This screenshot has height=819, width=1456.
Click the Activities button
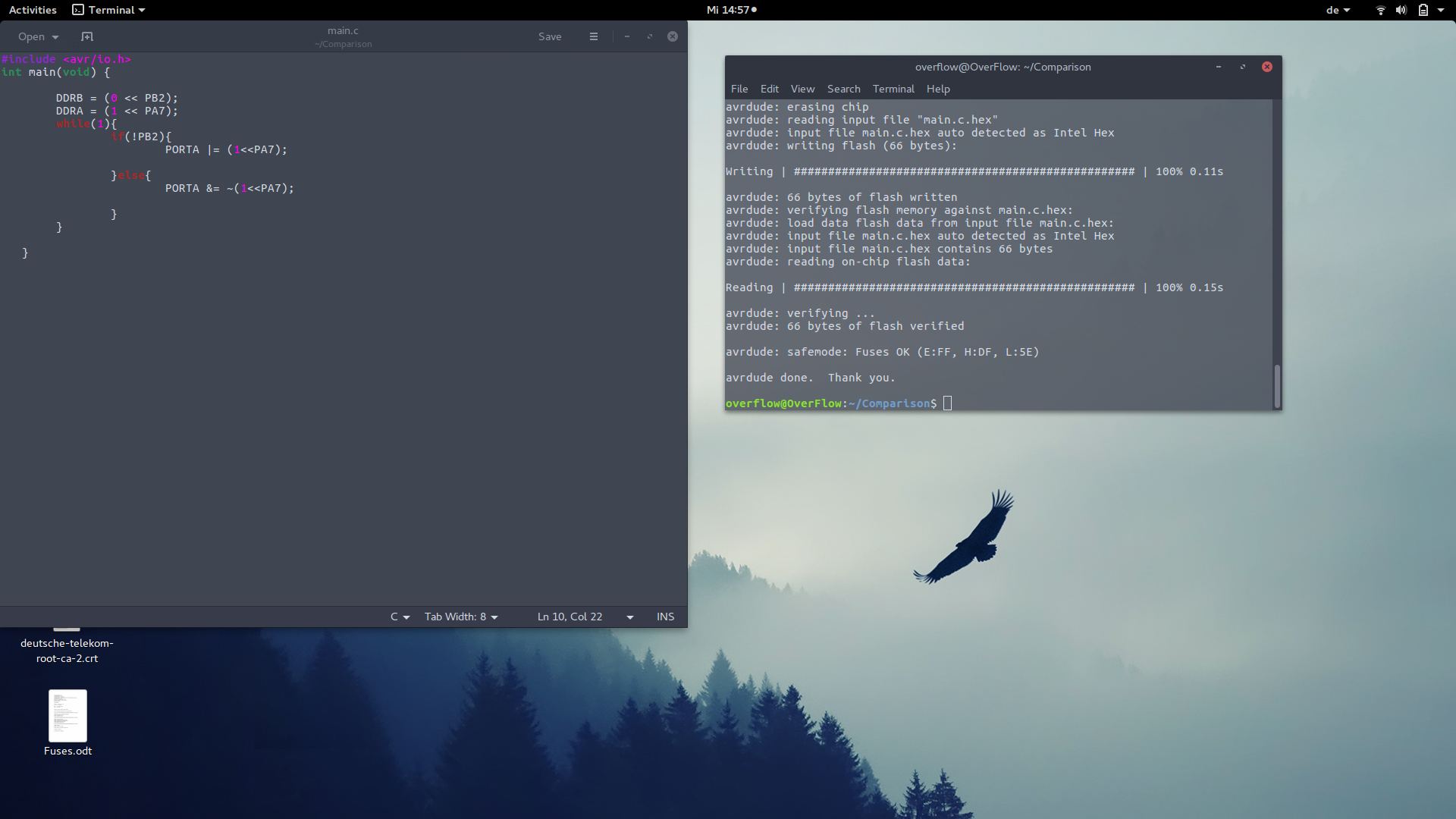[33, 10]
